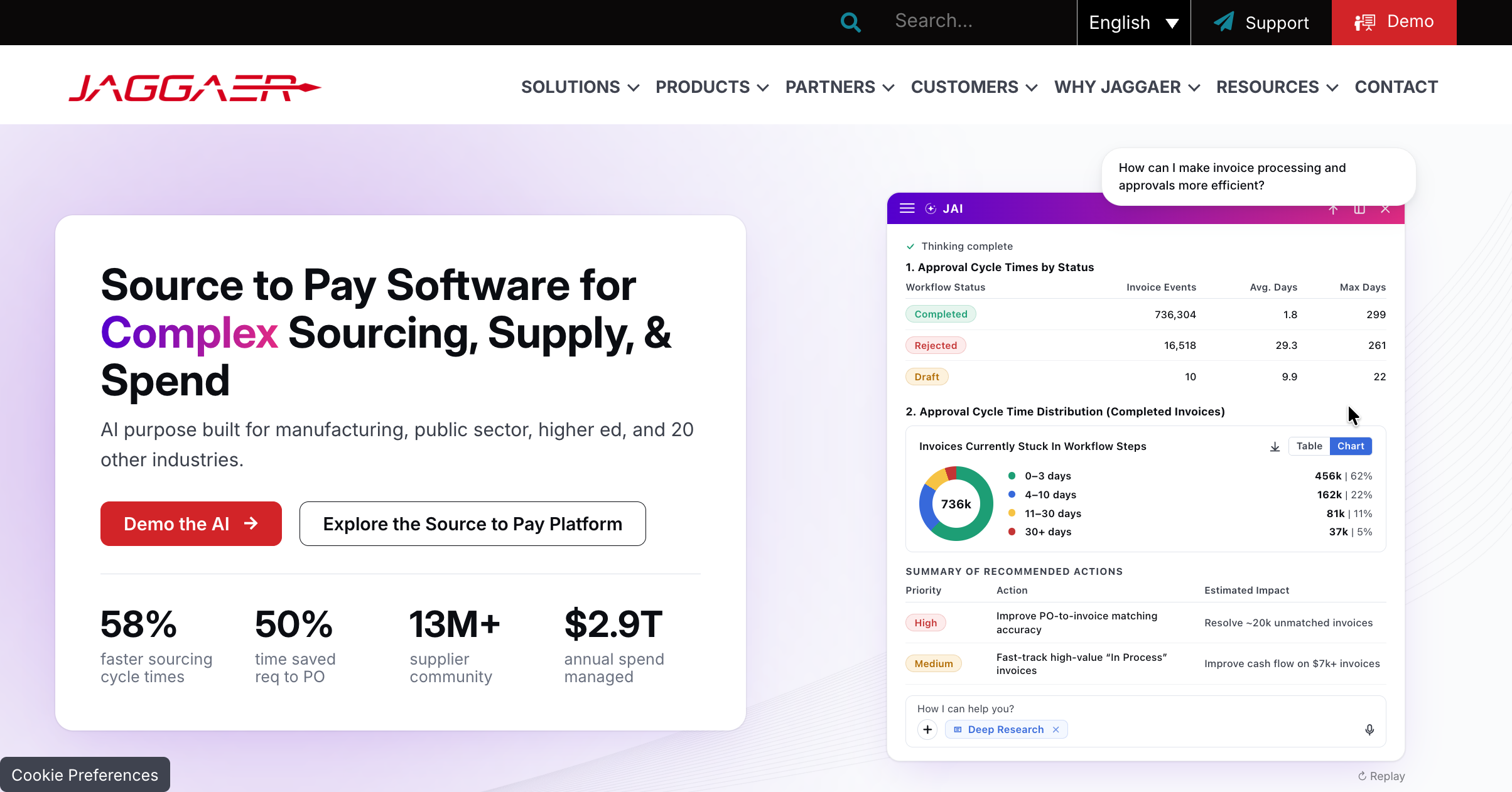
Task: Click the red Demo button
Action: (1394, 23)
